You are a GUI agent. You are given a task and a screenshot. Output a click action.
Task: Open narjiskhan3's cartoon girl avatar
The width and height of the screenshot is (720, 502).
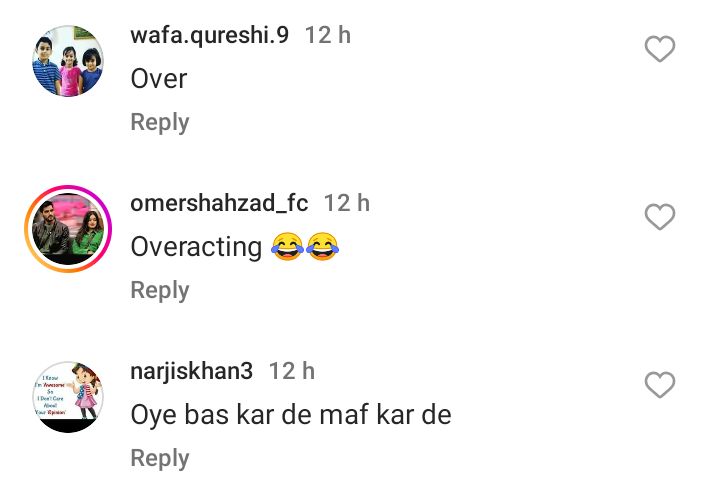[x=68, y=397]
